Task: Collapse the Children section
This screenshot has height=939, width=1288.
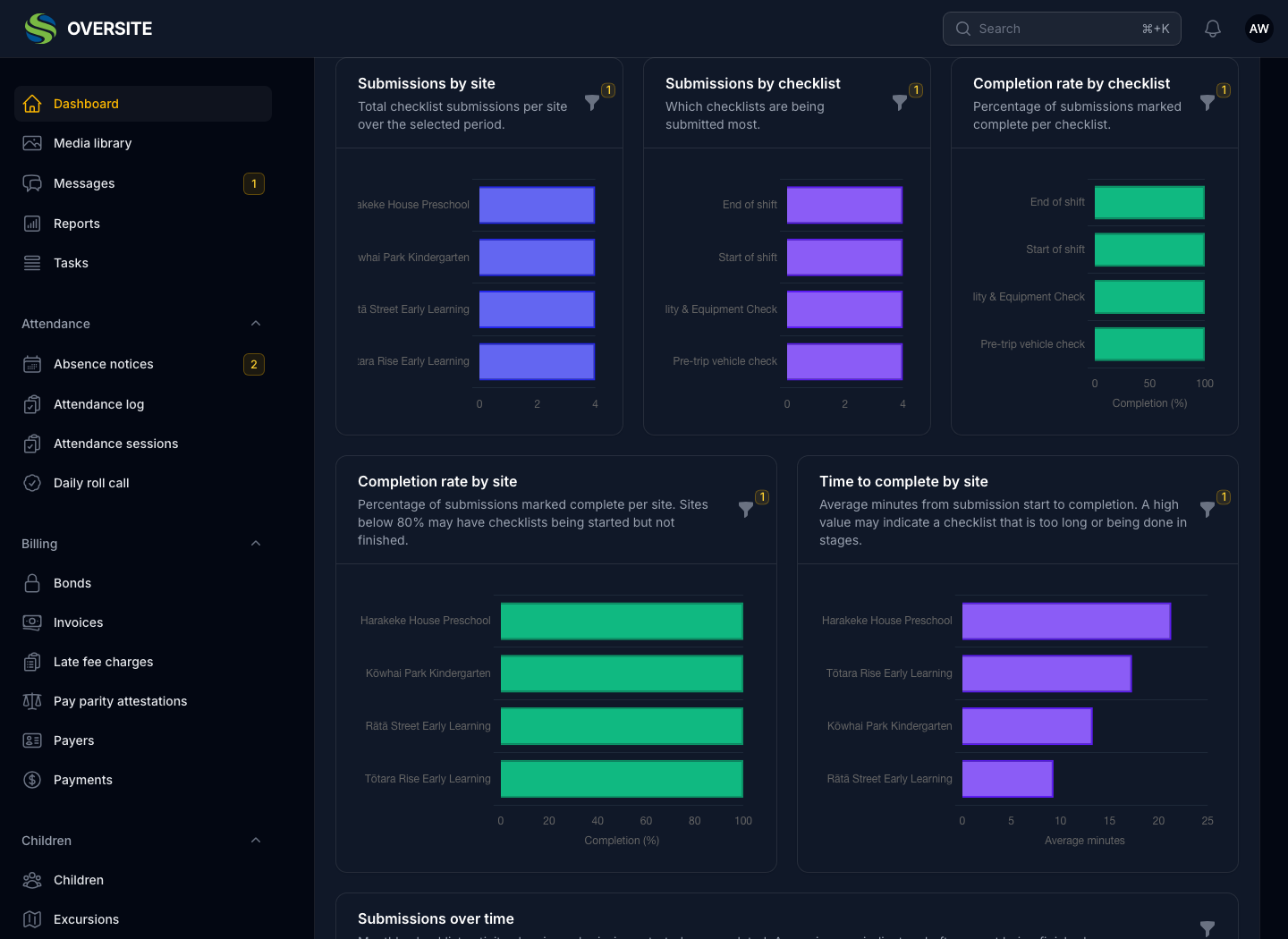Action: (x=256, y=841)
